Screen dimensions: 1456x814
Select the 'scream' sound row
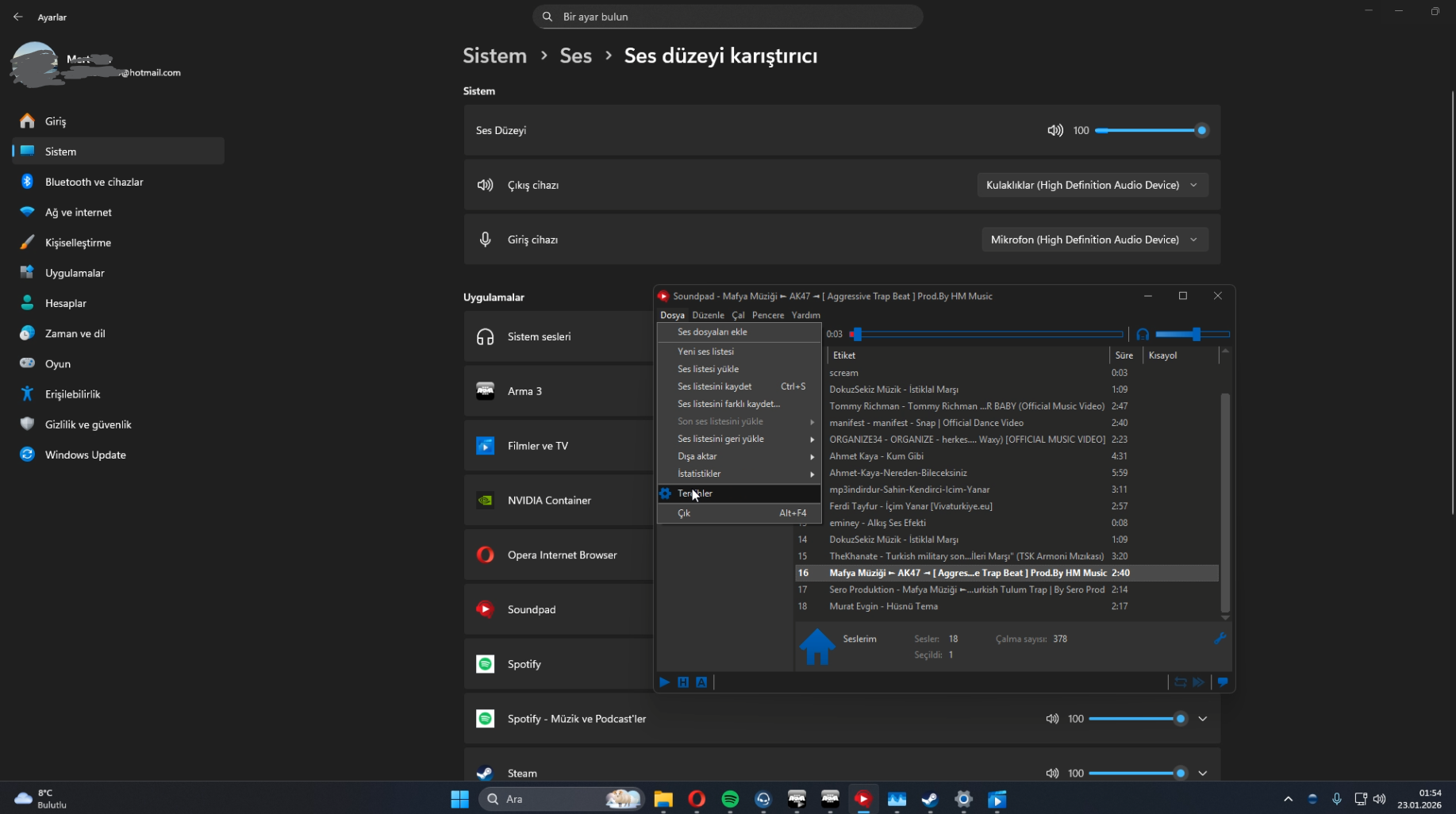pos(1007,373)
